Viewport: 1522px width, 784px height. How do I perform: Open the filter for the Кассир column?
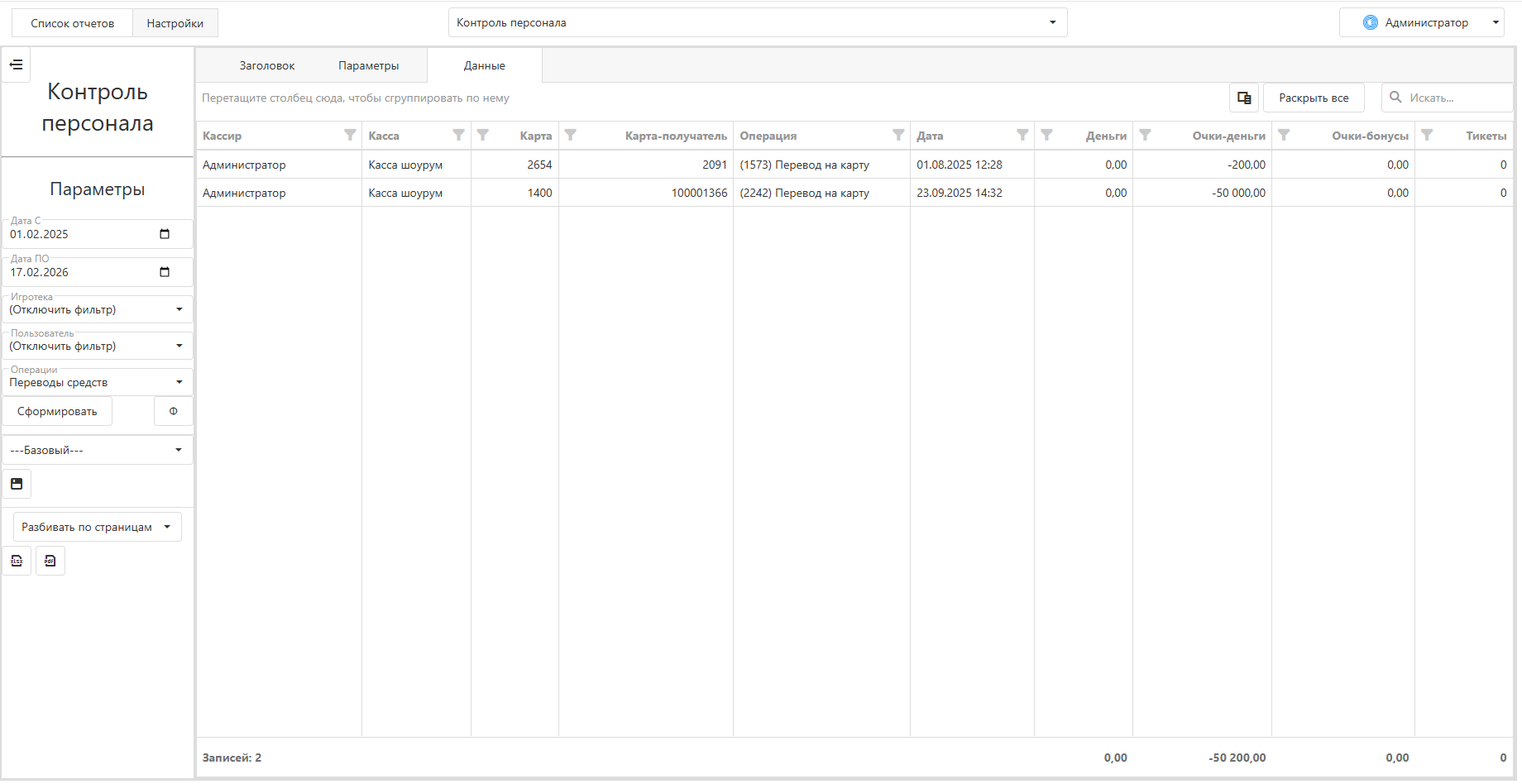click(350, 135)
